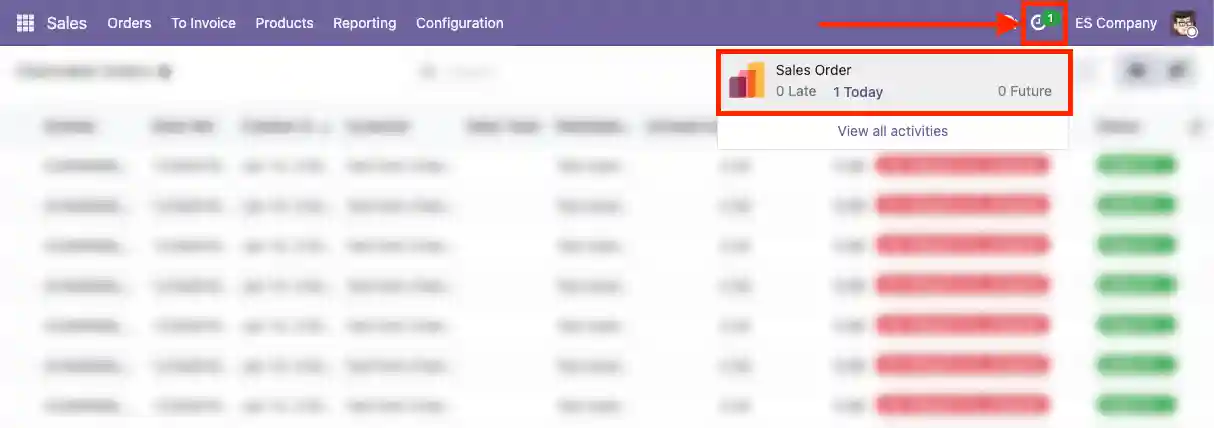The height and width of the screenshot is (428, 1214).
Task: Expand the Orders menu
Action: [129, 23]
